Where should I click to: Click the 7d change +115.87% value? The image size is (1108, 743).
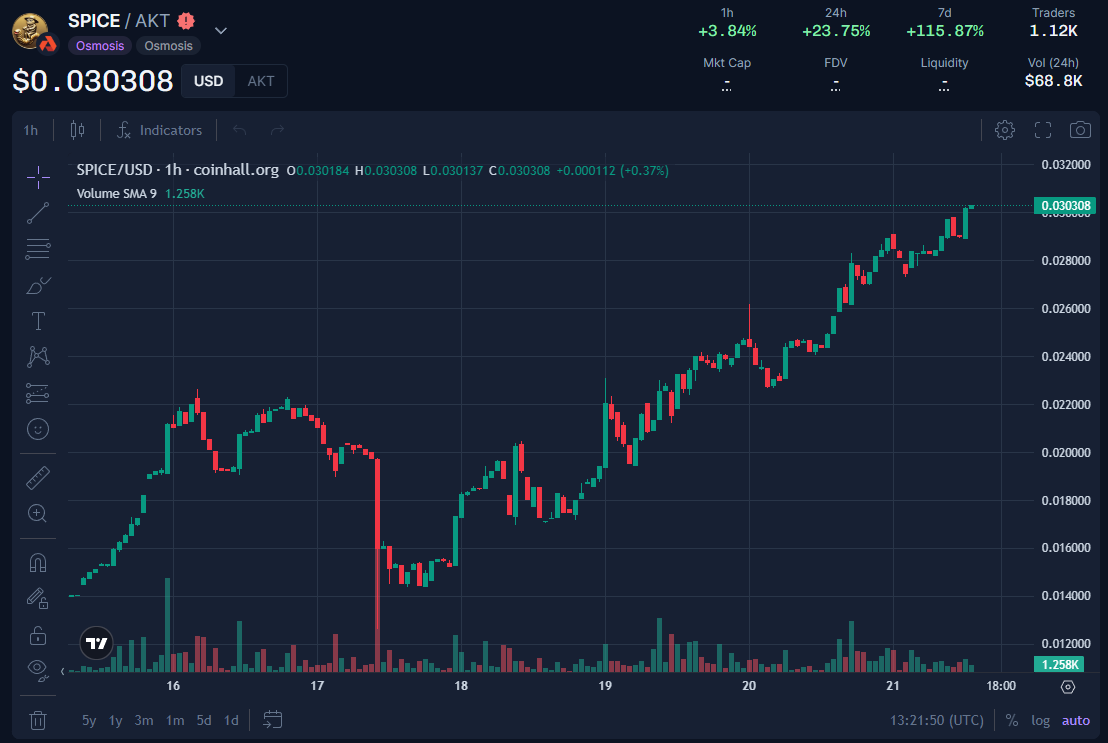coord(945,31)
